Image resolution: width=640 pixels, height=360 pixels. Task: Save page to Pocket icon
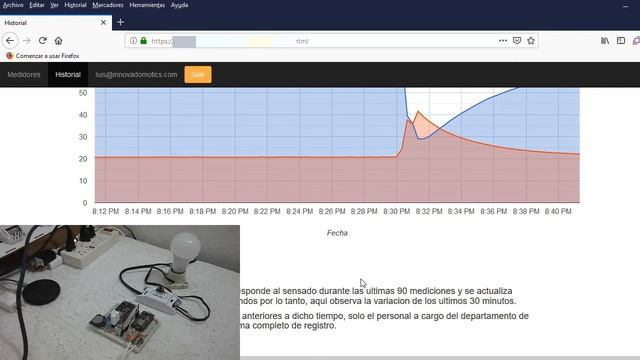click(x=517, y=40)
